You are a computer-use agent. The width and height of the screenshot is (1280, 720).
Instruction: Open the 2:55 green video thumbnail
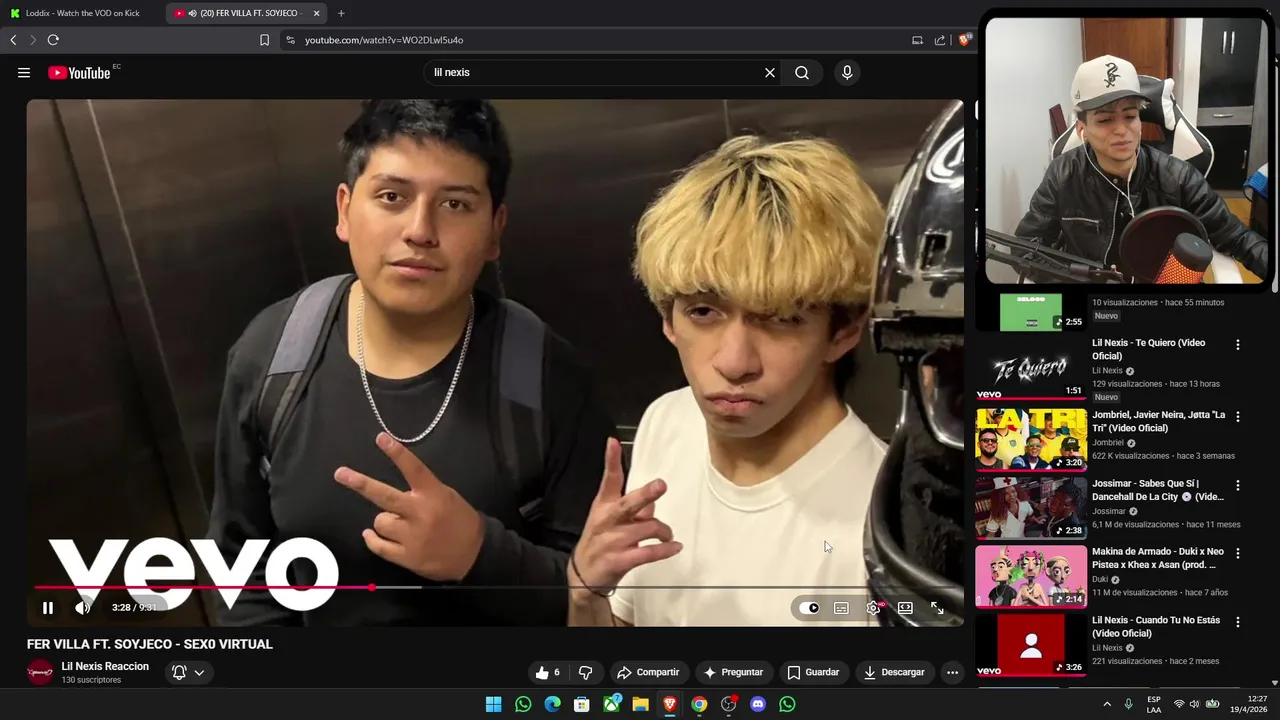tap(1031, 312)
